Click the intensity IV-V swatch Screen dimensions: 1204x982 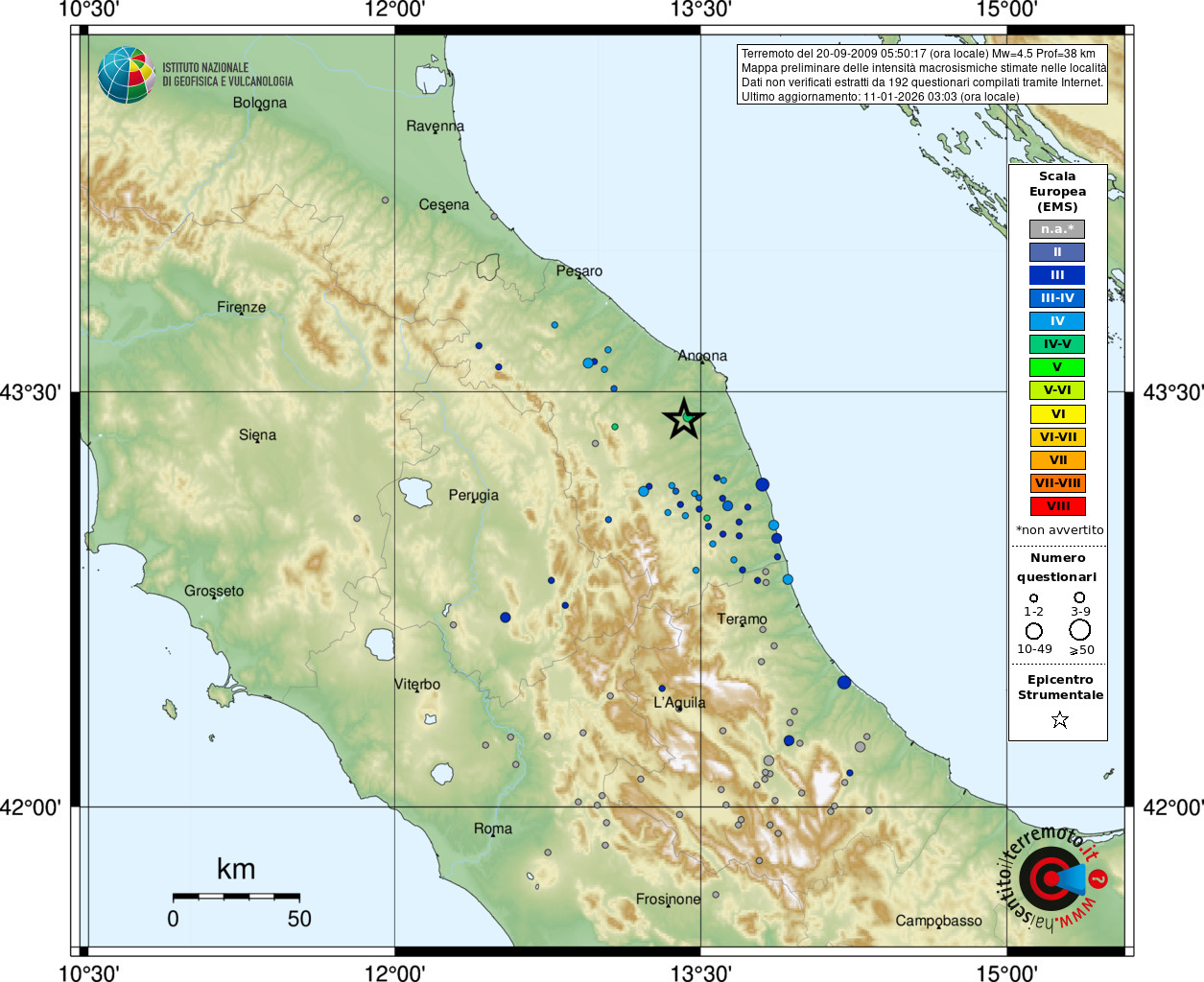click(x=1057, y=344)
